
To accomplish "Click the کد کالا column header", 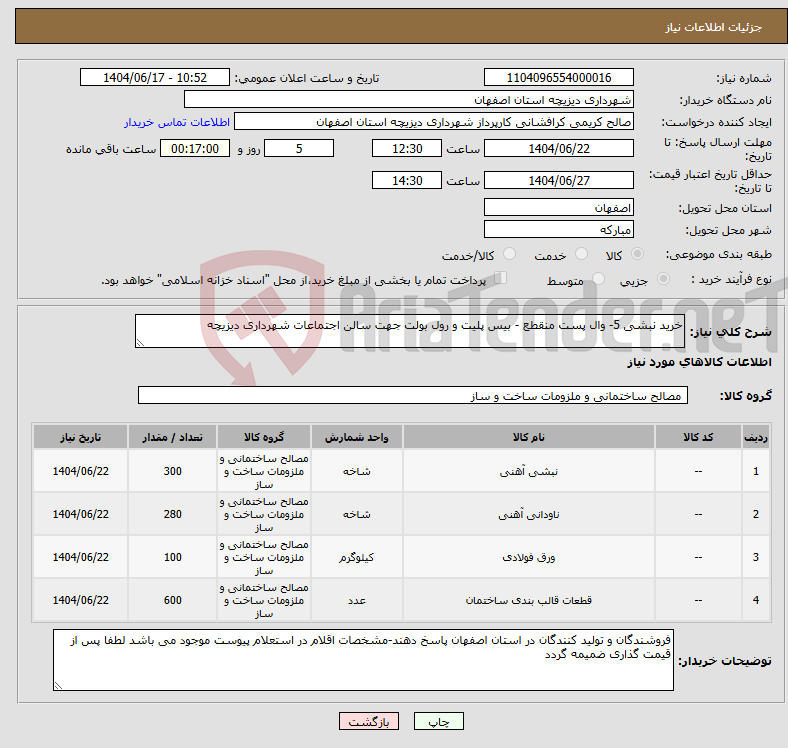I will pyautogui.click(x=698, y=437).
